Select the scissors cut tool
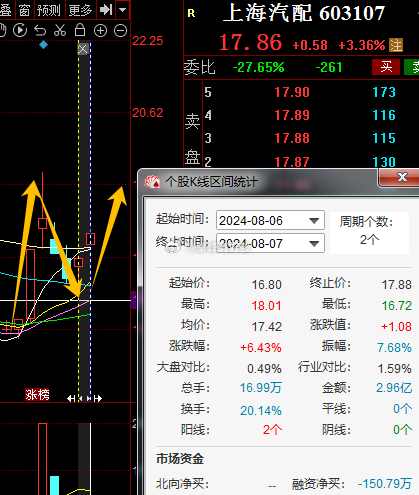 pos(60,30)
